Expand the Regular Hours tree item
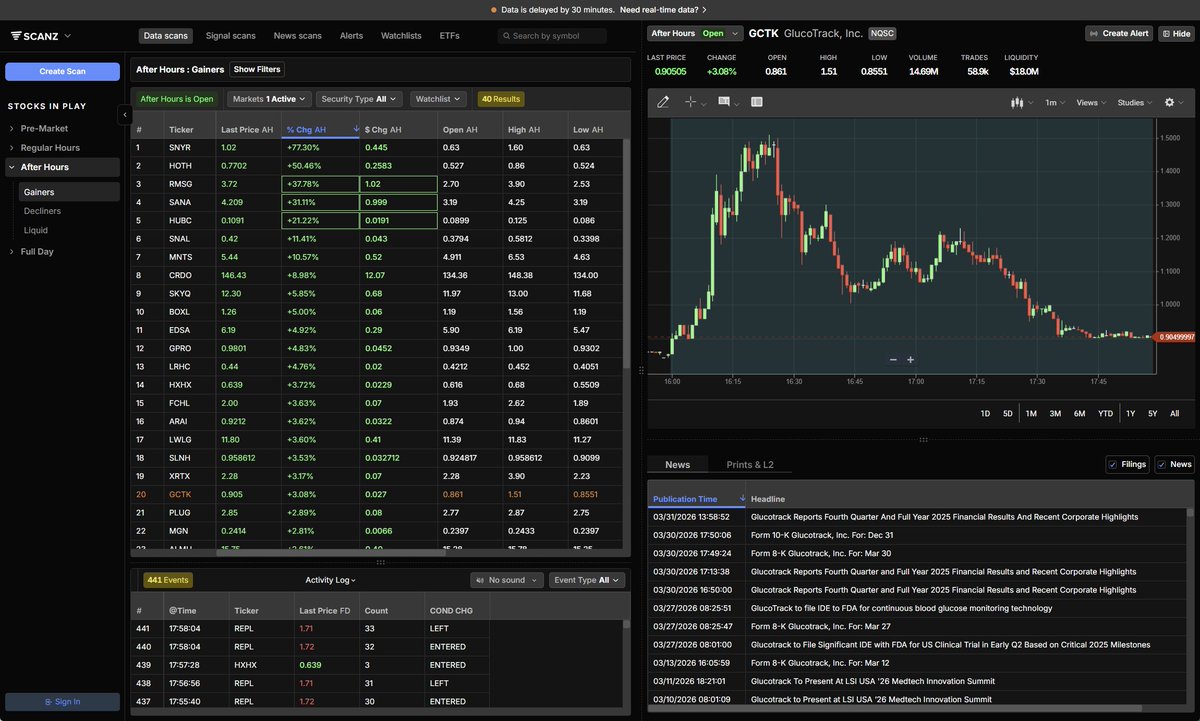 pyautogui.click(x=50, y=148)
